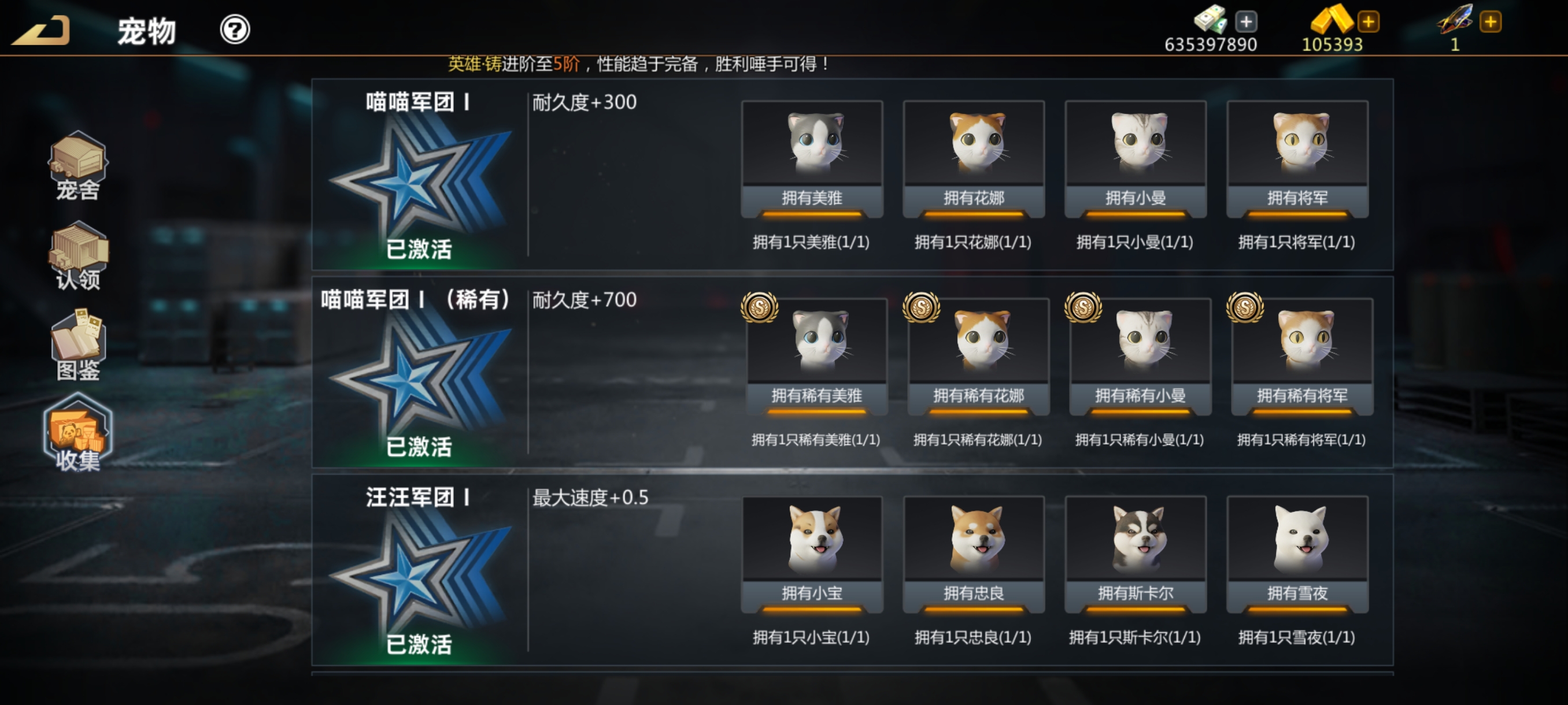Open the 图鉴 encyclopedia icon

pos(78,345)
